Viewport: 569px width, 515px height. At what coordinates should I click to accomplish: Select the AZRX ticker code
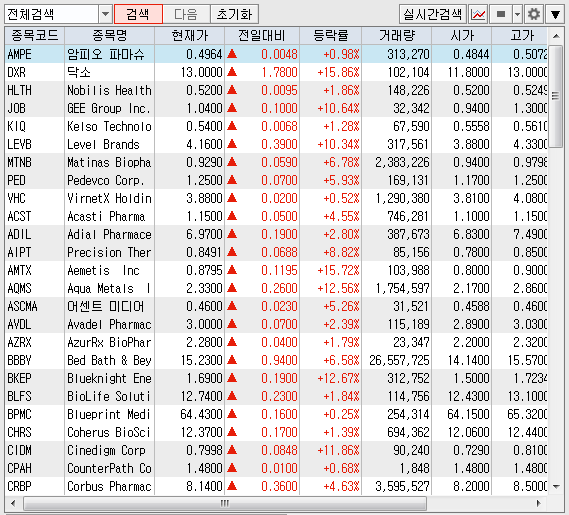(19, 342)
